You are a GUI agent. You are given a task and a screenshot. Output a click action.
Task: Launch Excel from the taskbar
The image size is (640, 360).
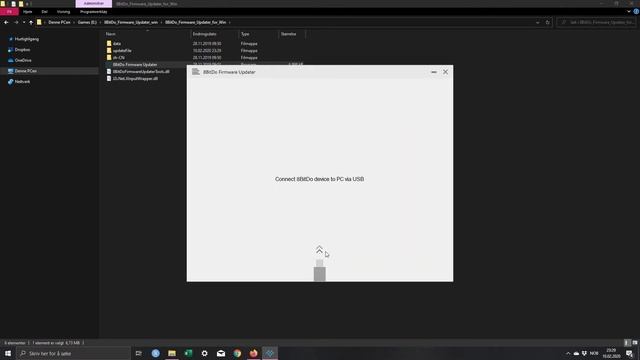coord(188,353)
